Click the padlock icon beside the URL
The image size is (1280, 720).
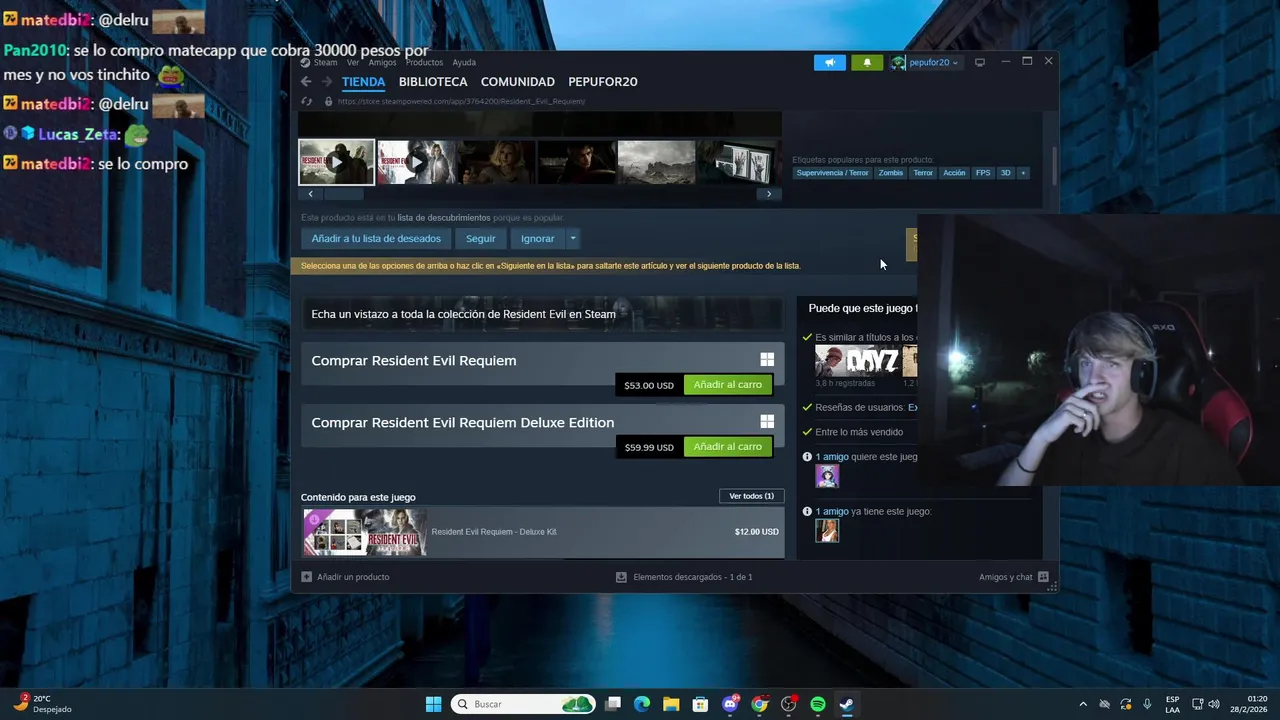point(328,101)
